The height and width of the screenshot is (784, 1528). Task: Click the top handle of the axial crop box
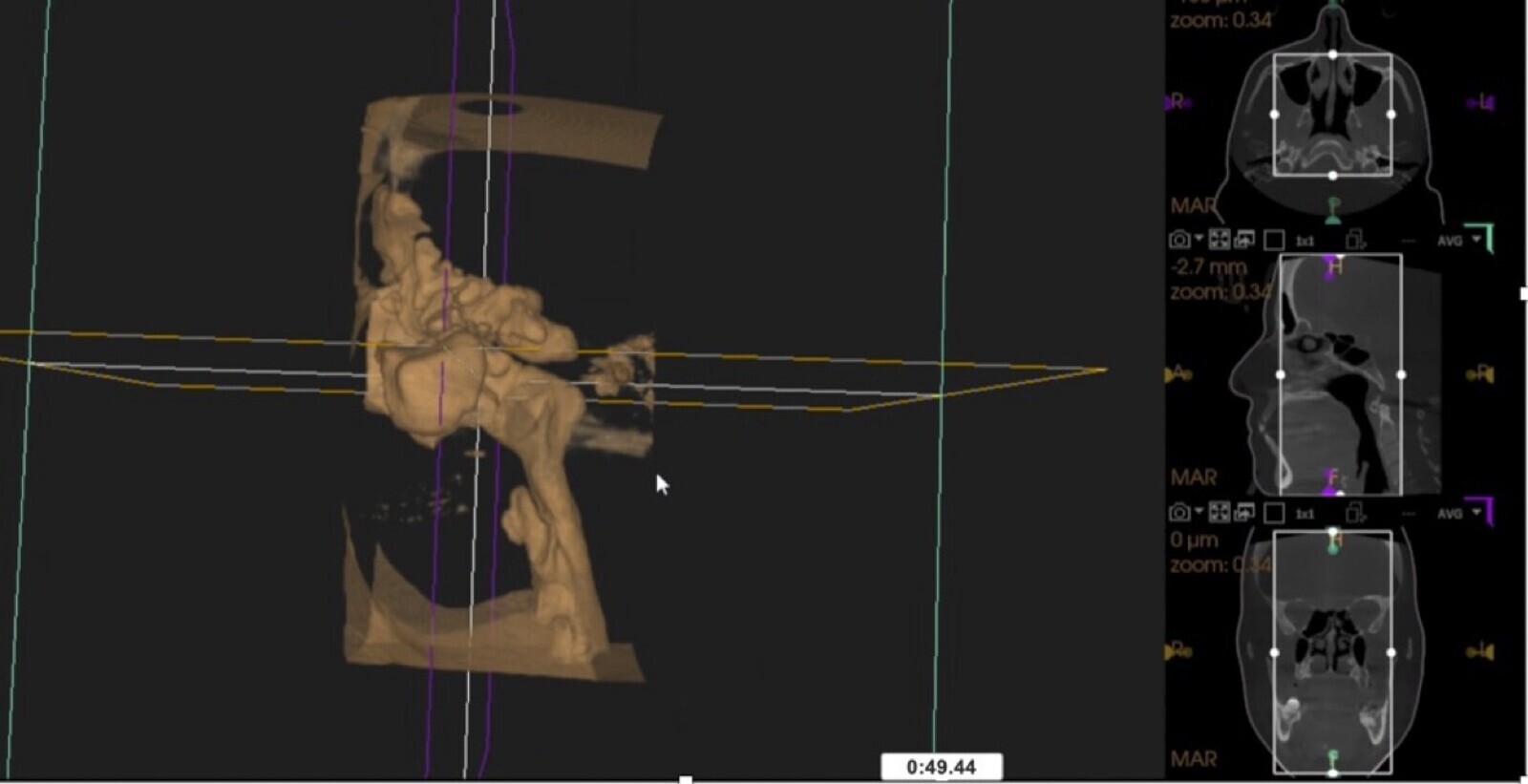(1333, 54)
